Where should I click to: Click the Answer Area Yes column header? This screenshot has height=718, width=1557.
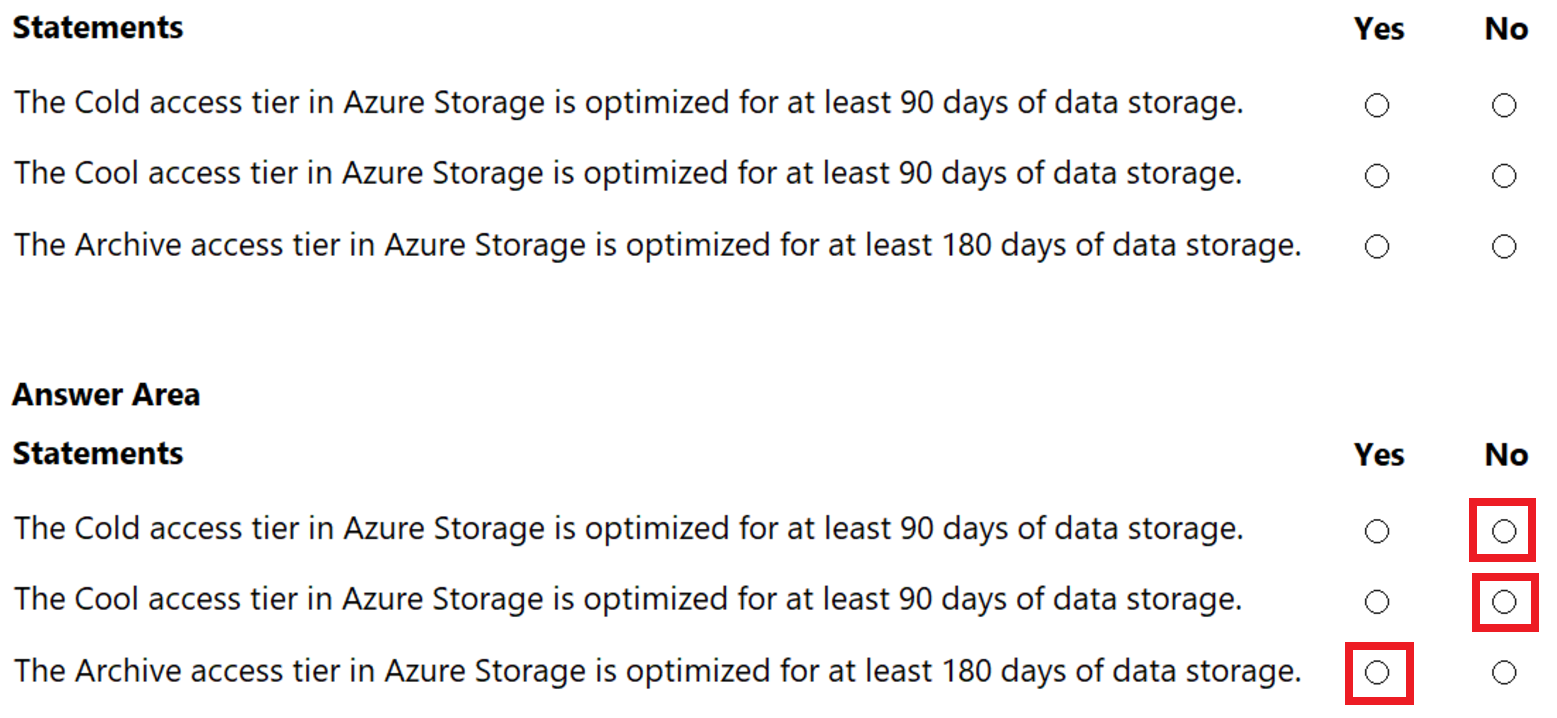(1379, 455)
